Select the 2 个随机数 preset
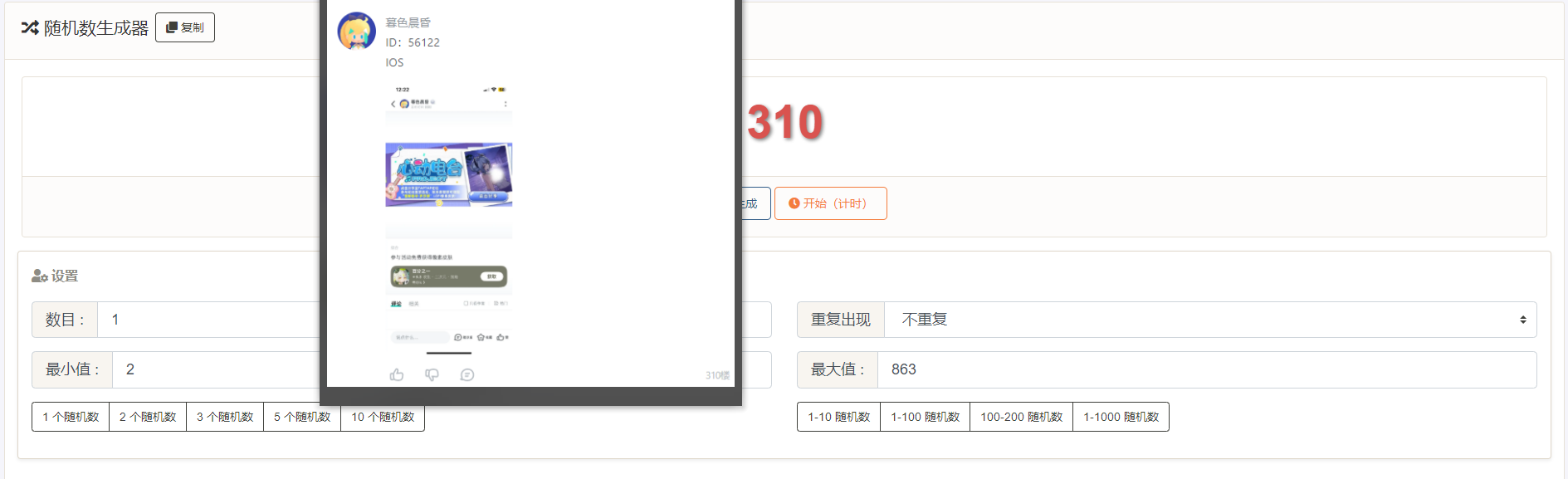1568x479 pixels. (148, 417)
